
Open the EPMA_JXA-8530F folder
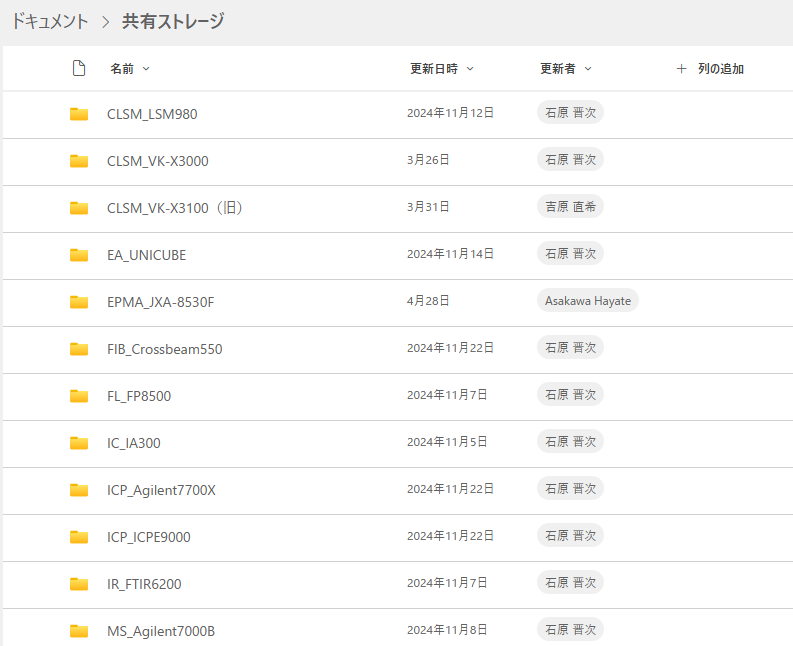click(x=161, y=302)
